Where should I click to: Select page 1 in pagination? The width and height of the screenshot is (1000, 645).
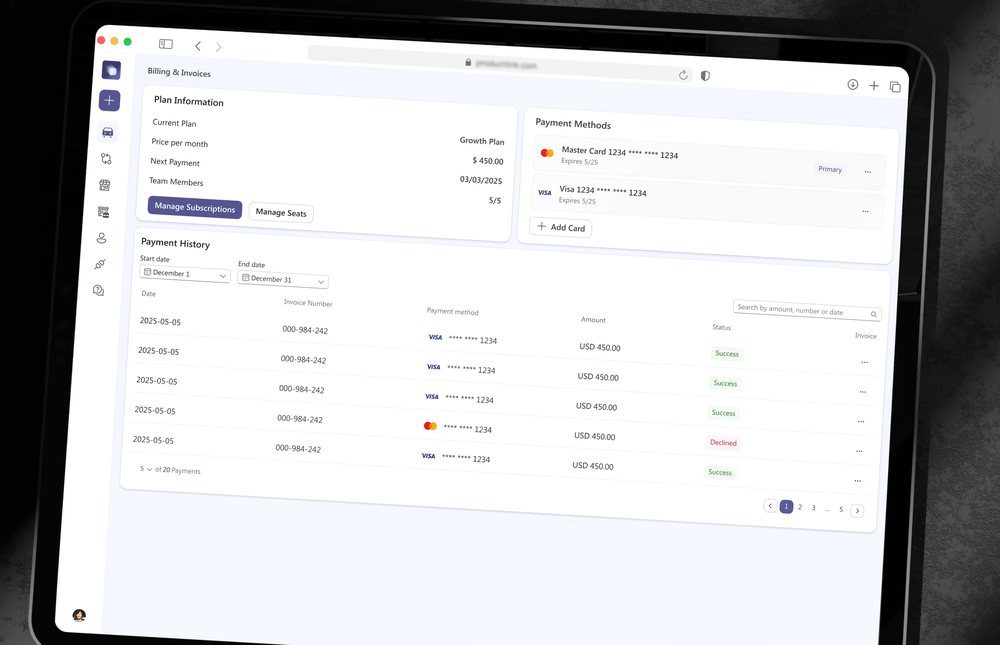click(786, 506)
